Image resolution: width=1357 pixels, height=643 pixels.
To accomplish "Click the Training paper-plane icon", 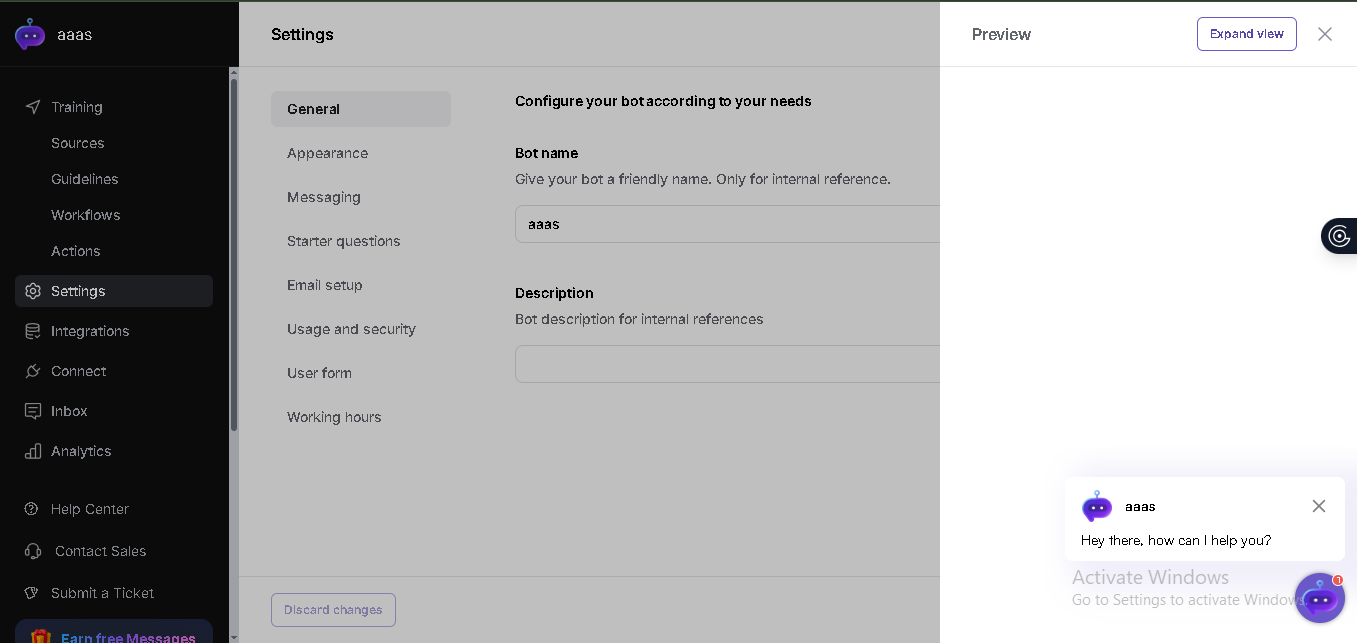I will click(x=33, y=107).
